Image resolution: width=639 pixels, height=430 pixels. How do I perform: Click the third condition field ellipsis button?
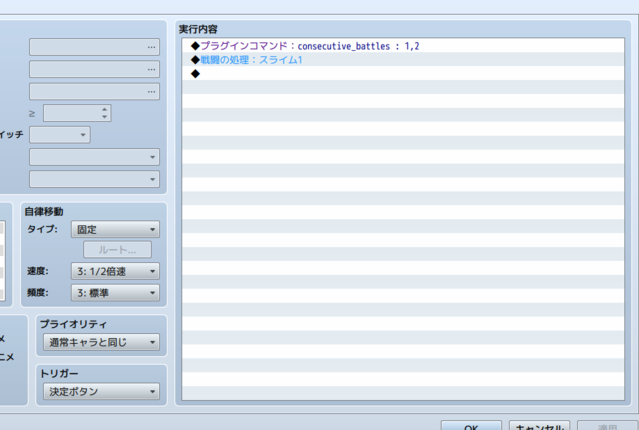pyautogui.click(x=152, y=92)
